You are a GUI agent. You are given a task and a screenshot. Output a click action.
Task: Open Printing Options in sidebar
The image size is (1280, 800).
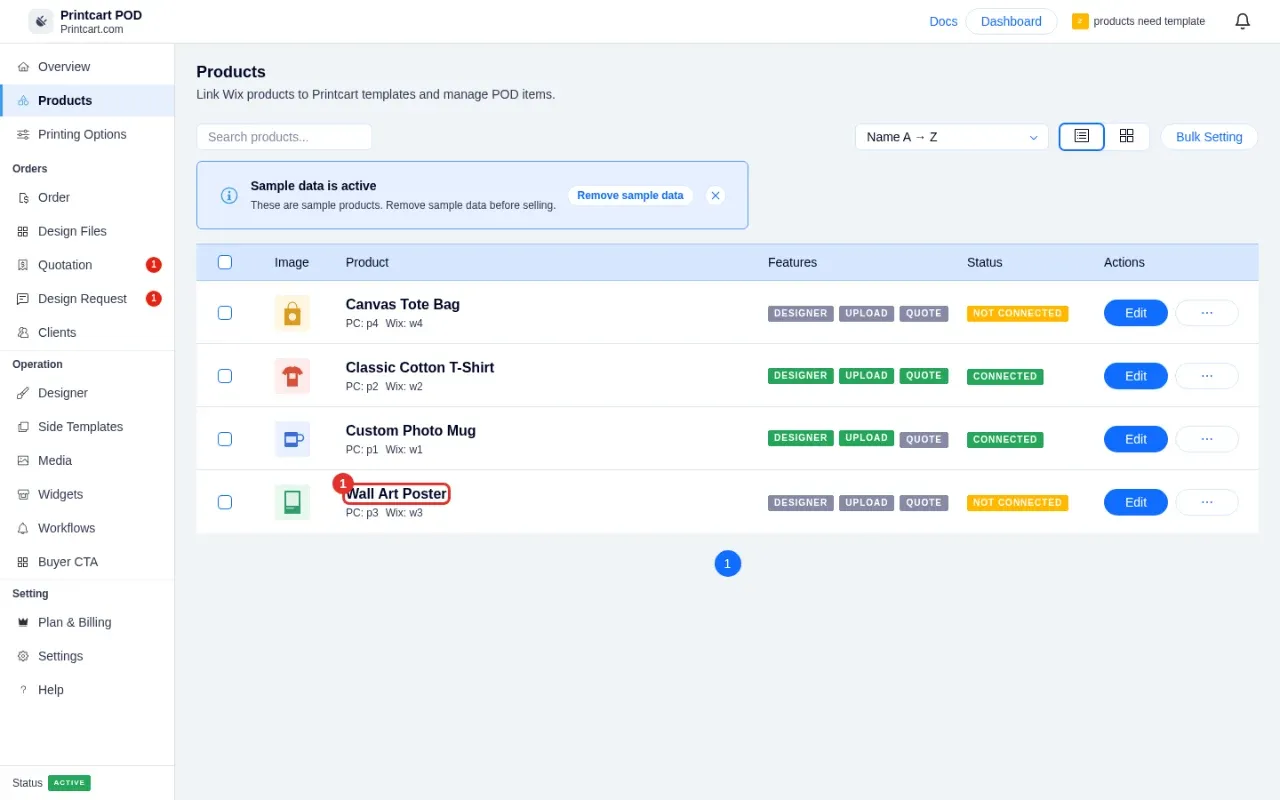87,134
